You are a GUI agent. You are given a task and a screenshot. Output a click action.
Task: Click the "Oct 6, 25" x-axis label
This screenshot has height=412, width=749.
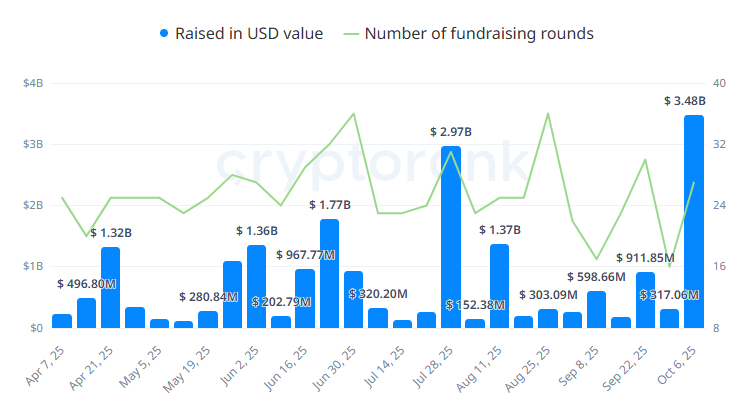pos(682,366)
